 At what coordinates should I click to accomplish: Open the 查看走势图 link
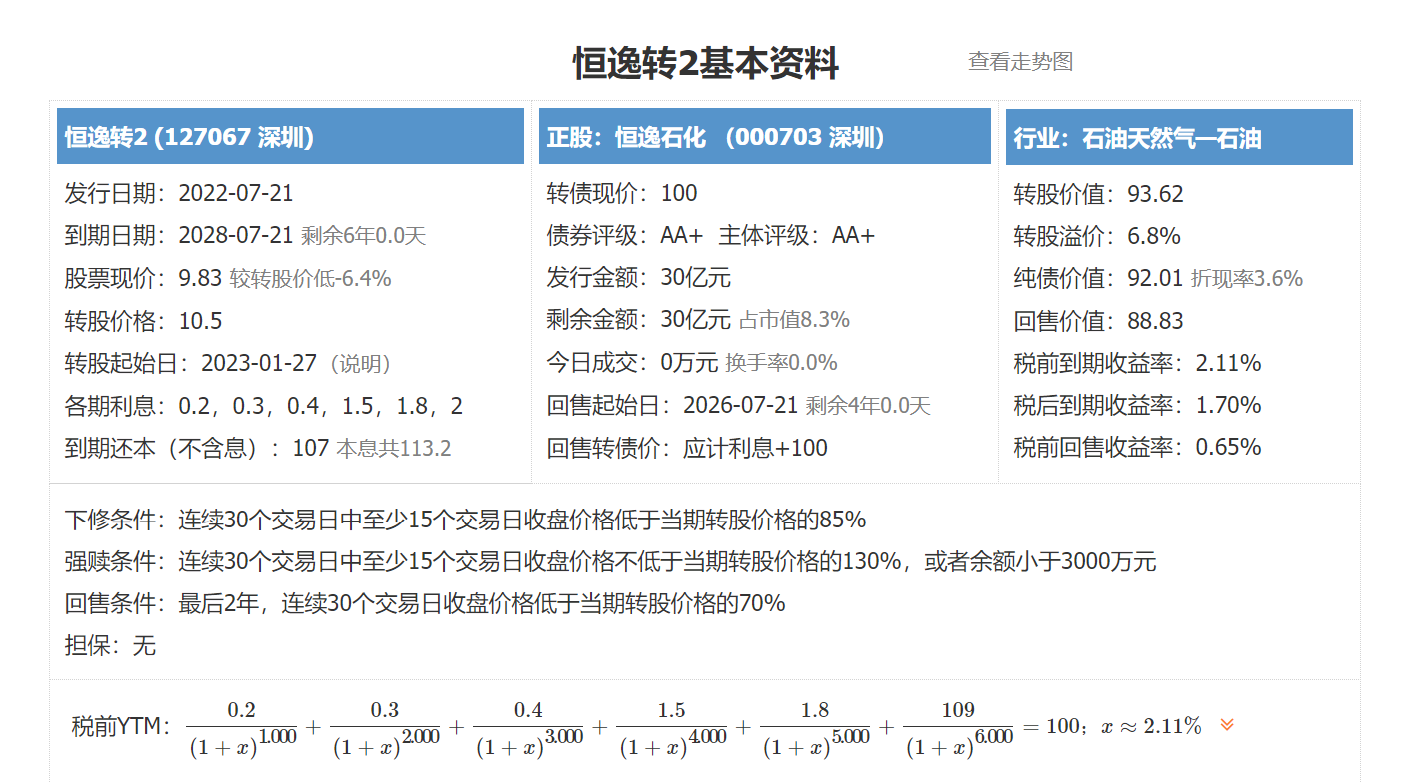1020,61
